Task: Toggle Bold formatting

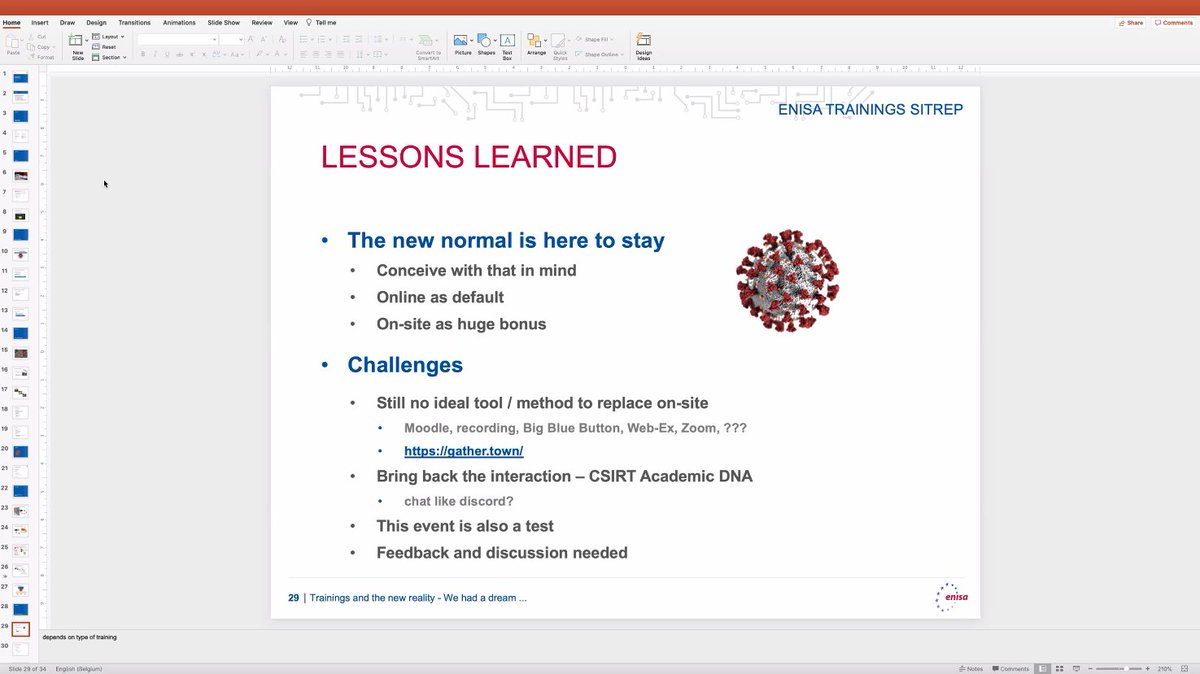Action: point(143,54)
